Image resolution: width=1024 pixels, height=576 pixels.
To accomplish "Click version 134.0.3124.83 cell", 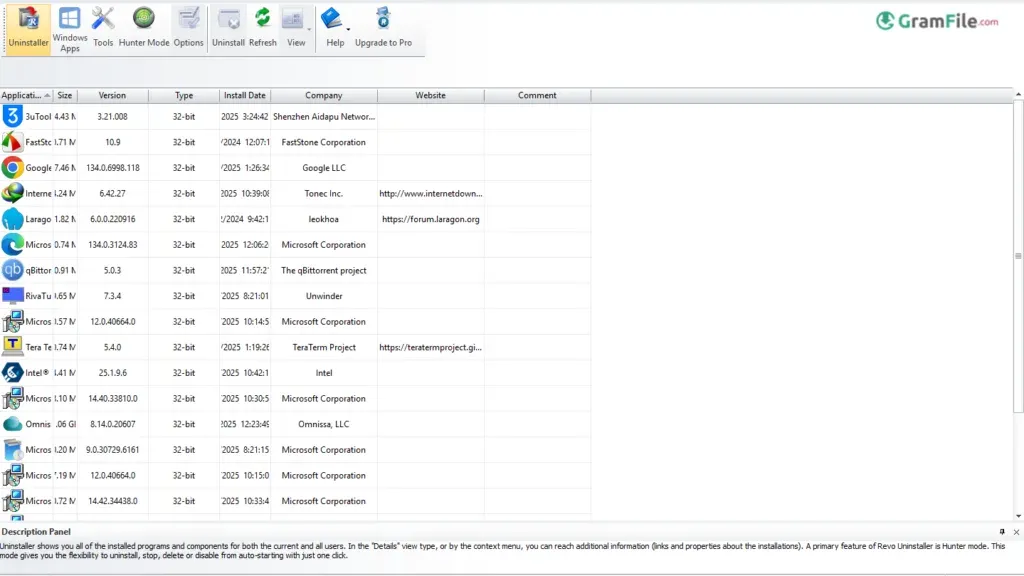I will tap(113, 244).
